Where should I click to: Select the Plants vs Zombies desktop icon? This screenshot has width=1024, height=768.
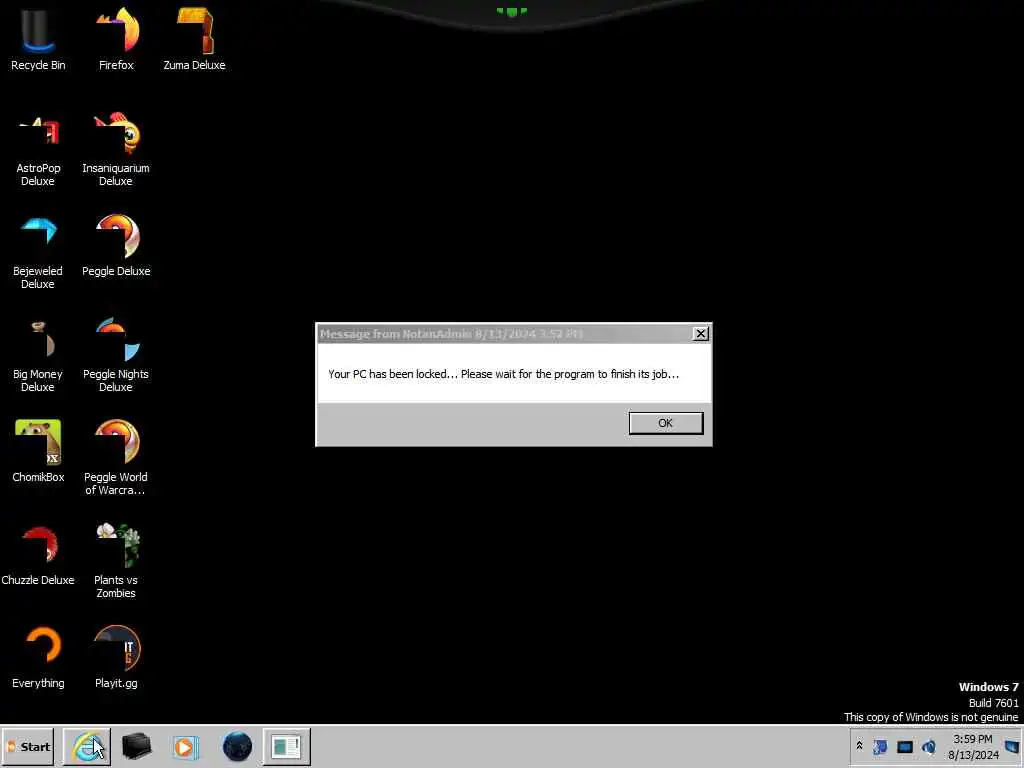[116, 560]
